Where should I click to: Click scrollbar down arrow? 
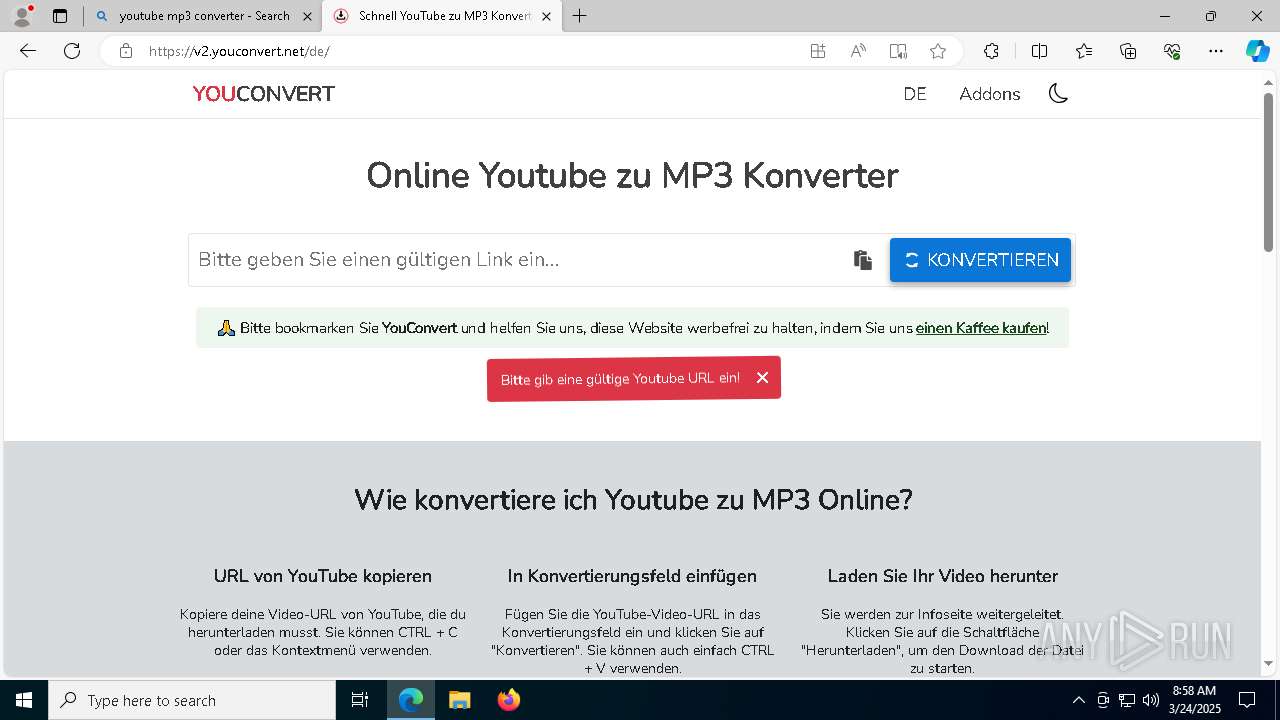tap(1269, 663)
